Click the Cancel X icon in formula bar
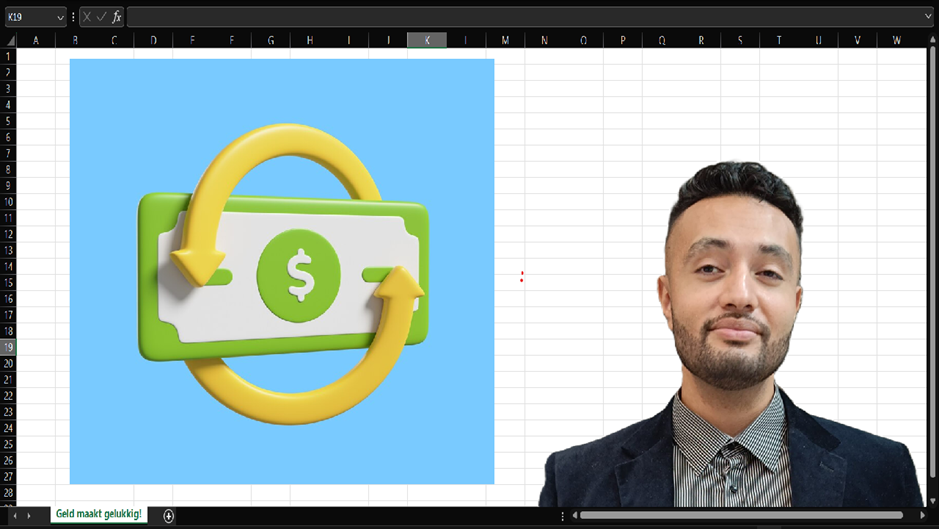The image size is (939, 529). [87, 17]
